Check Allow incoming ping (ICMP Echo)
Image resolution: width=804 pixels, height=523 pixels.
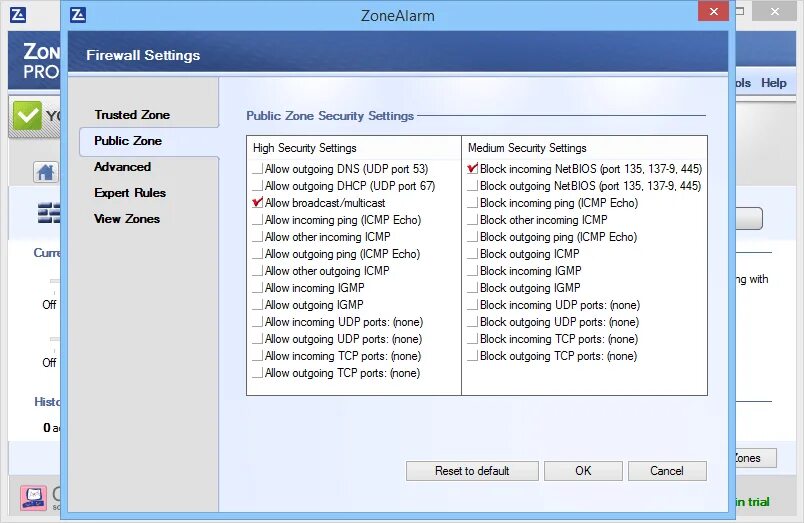pyautogui.click(x=257, y=220)
